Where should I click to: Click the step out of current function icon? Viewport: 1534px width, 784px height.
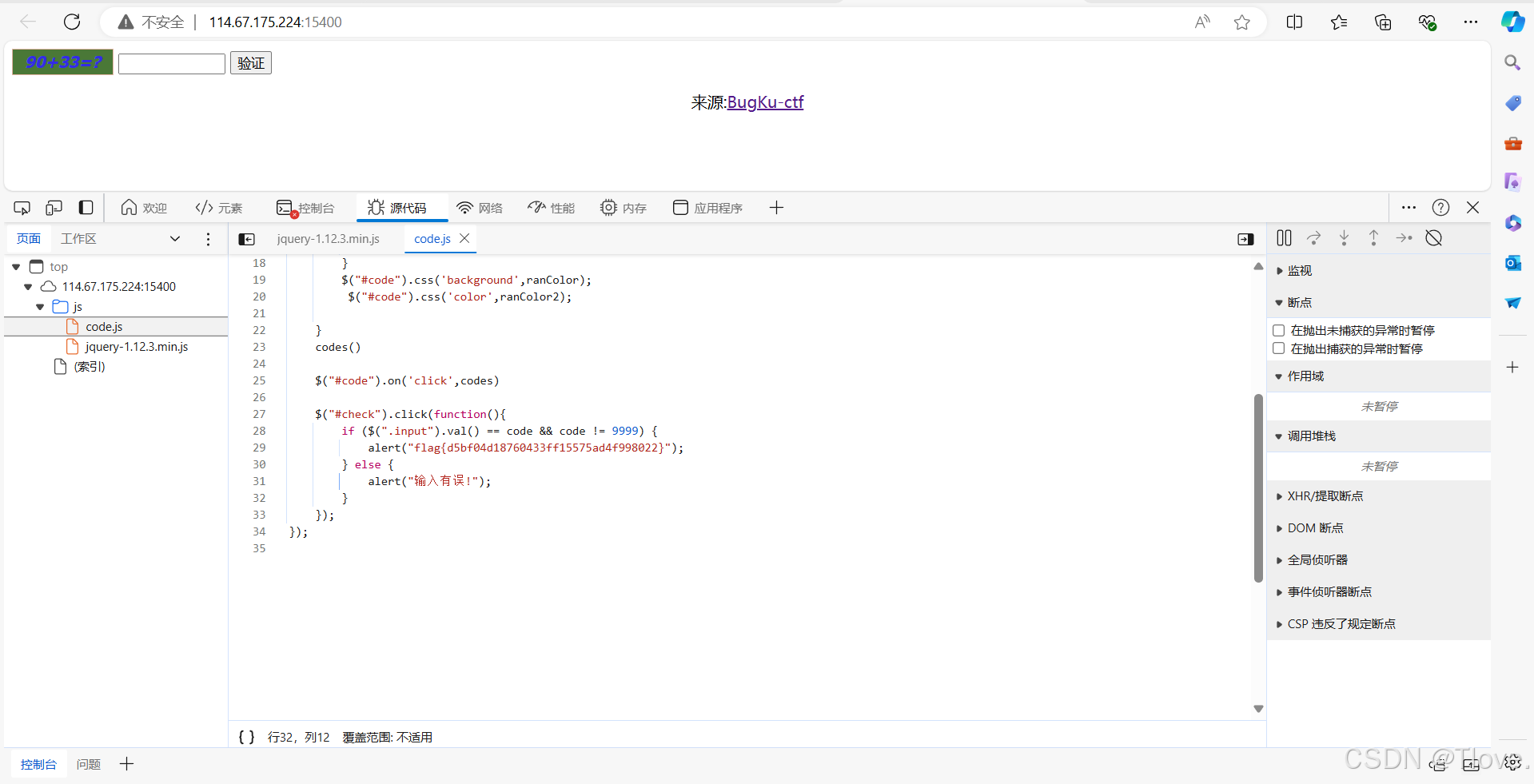coord(1373,237)
